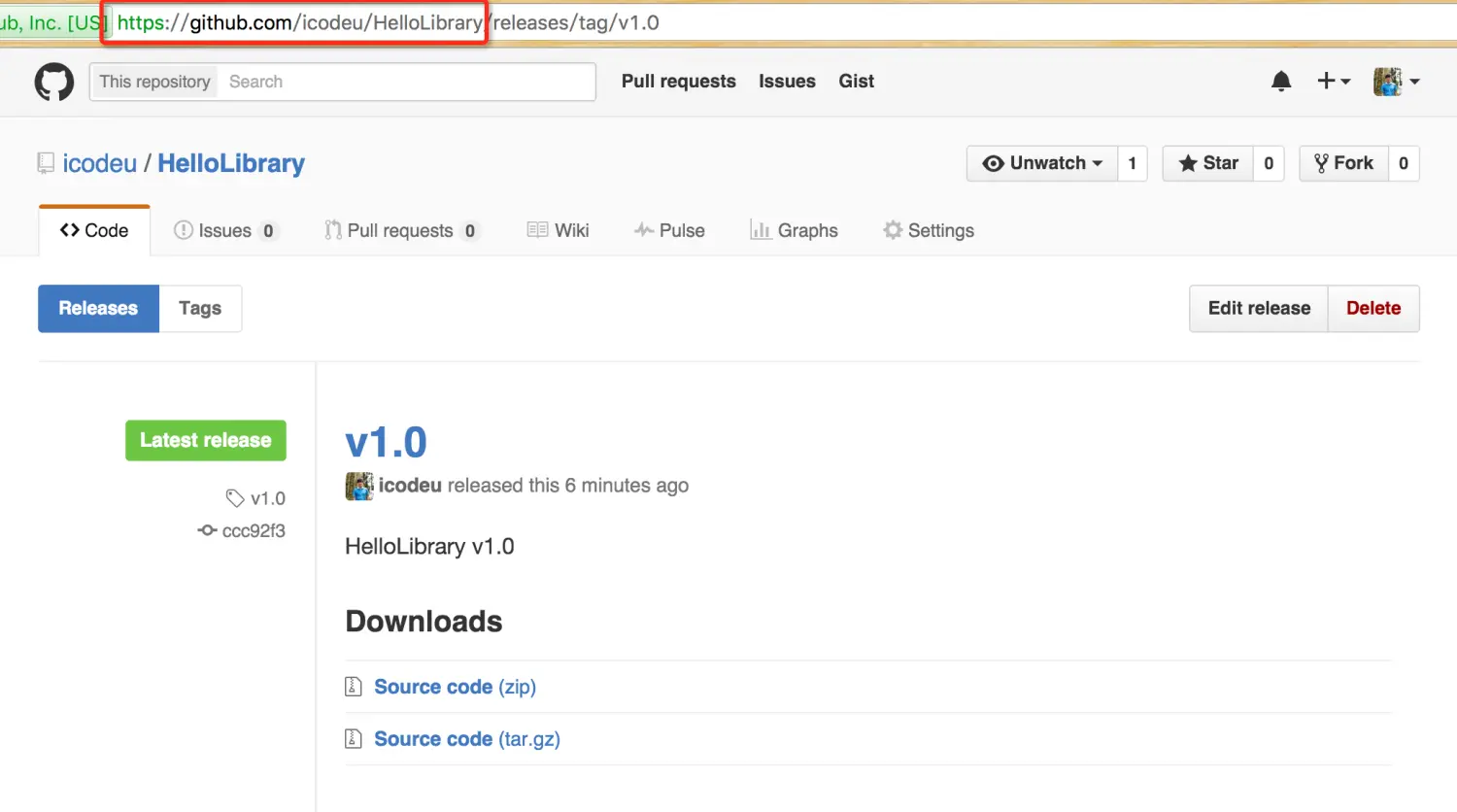Image resolution: width=1457 pixels, height=812 pixels.
Task: Switch to the repository Pull requests tab
Action: [x=401, y=230]
